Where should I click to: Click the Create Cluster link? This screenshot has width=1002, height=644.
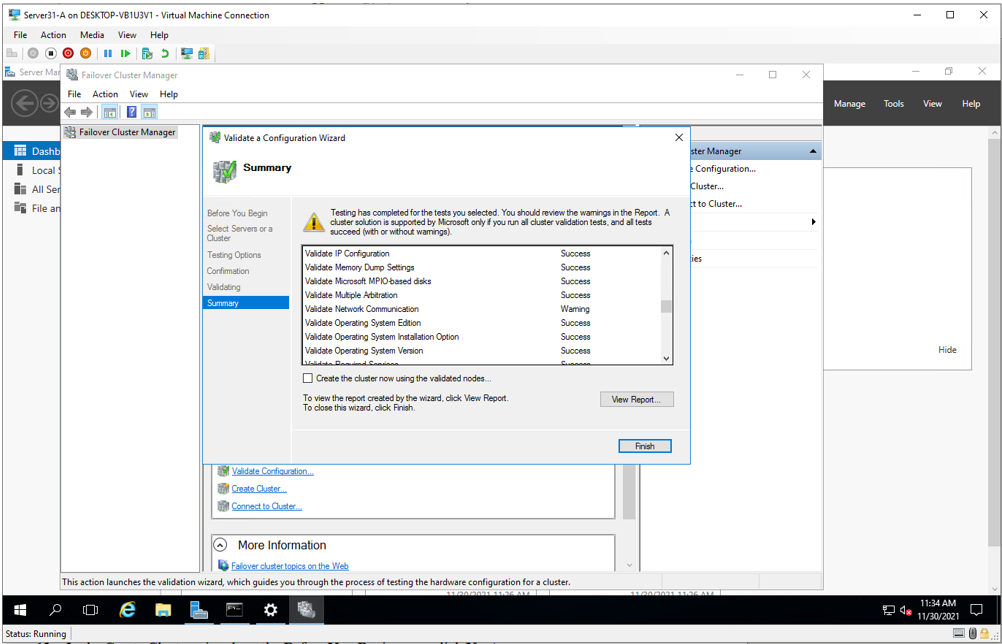coord(259,489)
